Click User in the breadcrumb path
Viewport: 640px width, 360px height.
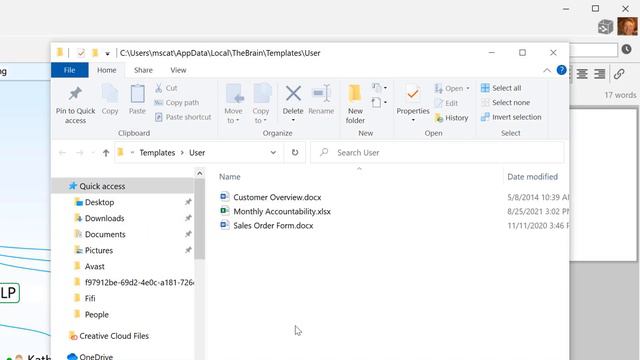(197, 153)
